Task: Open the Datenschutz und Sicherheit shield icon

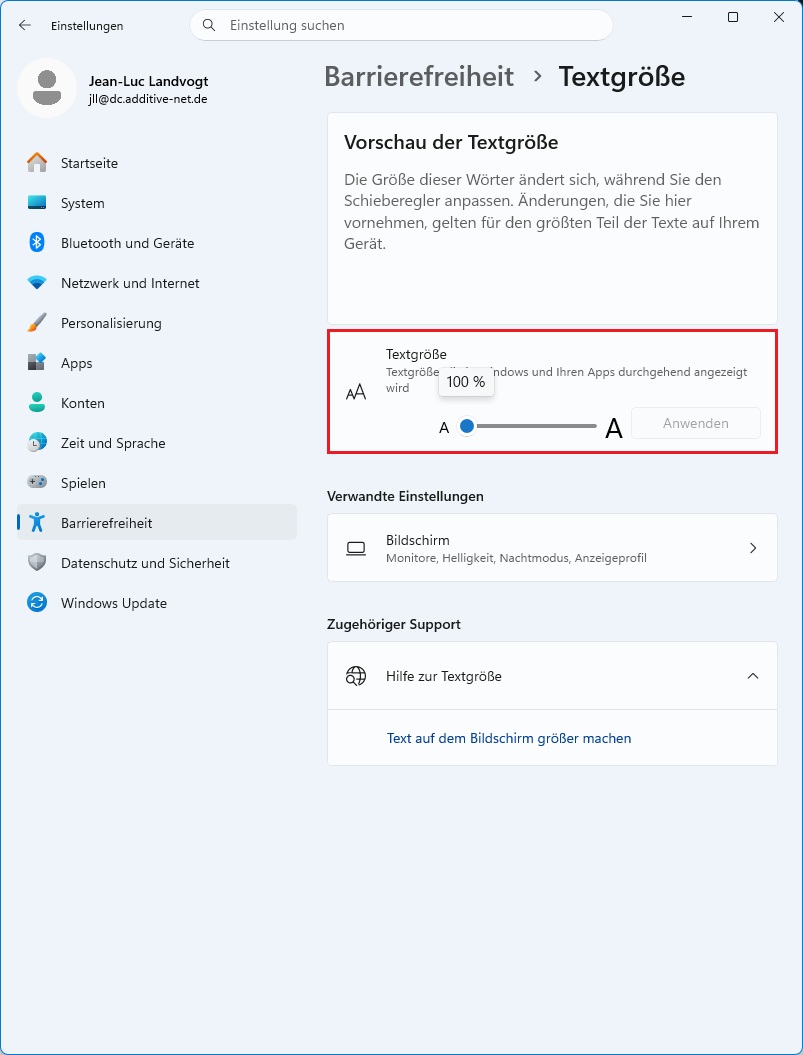Action: [x=36, y=562]
